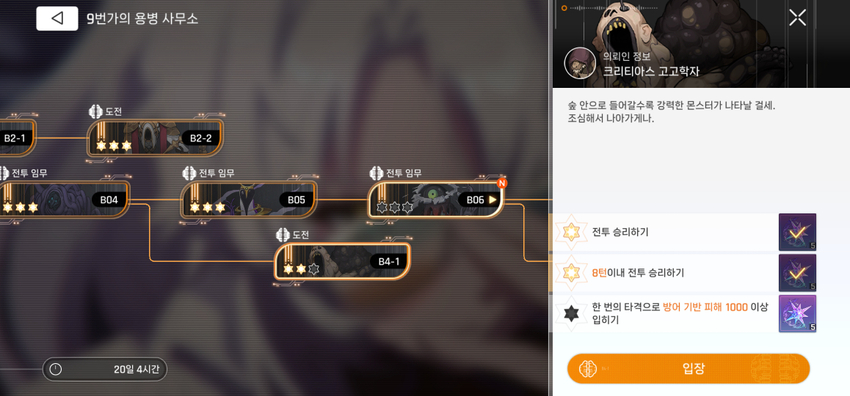The width and height of the screenshot is (850, 396).
Task: Select battle mission stage B05
Action: coord(248,200)
